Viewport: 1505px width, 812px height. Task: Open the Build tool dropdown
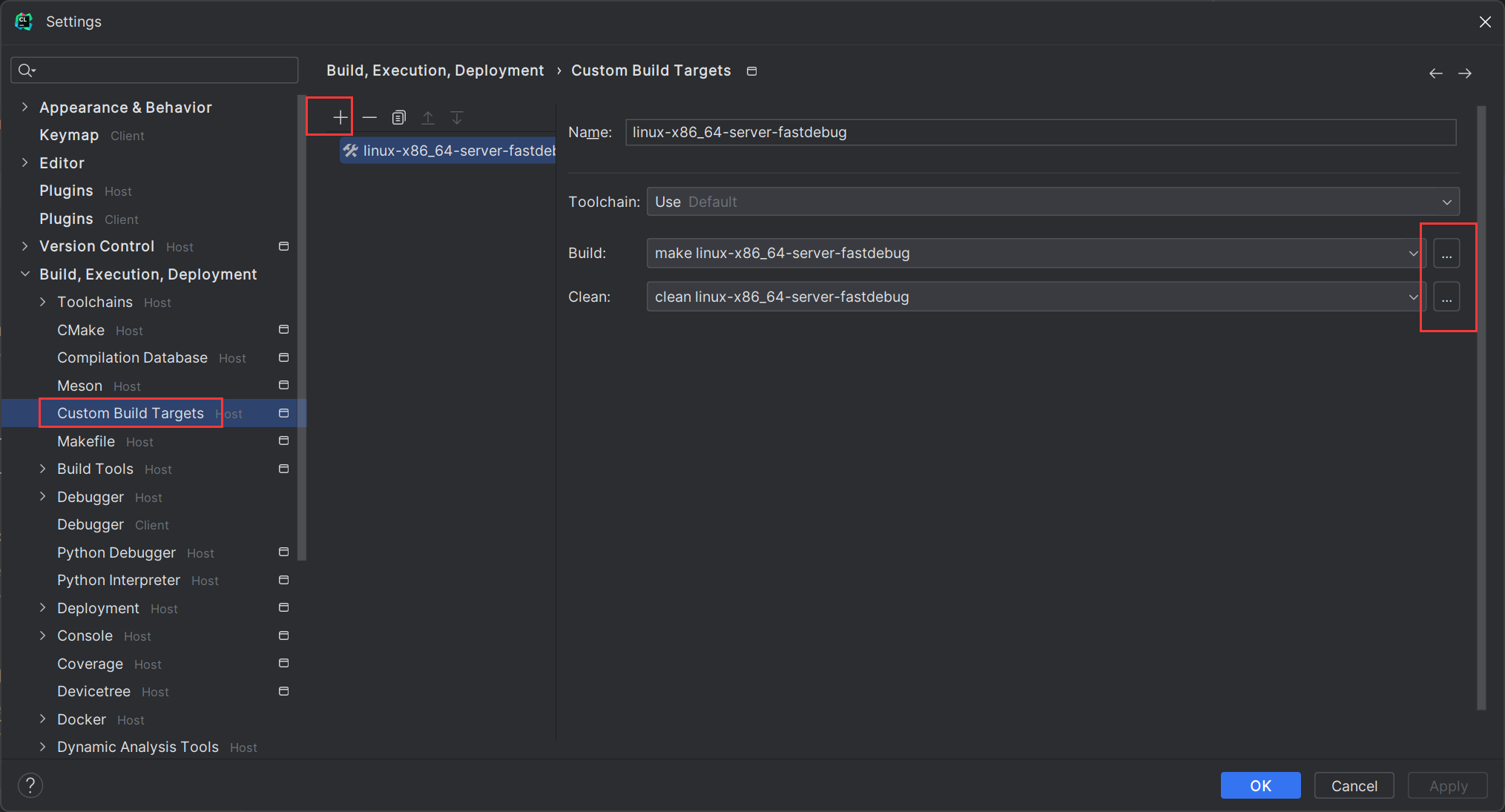click(x=1412, y=254)
